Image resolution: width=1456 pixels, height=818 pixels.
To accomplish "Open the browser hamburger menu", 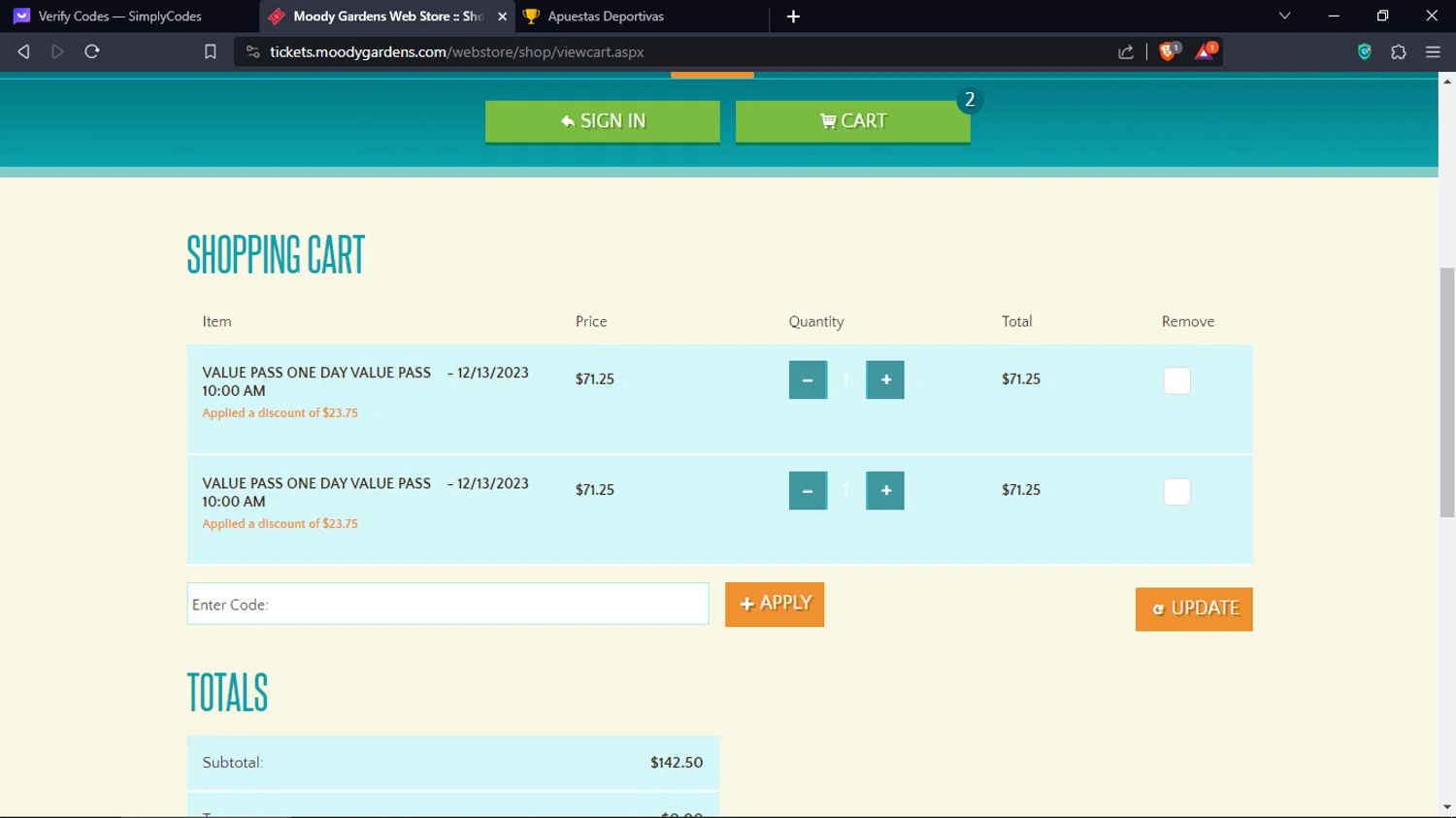I will coord(1433,51).
